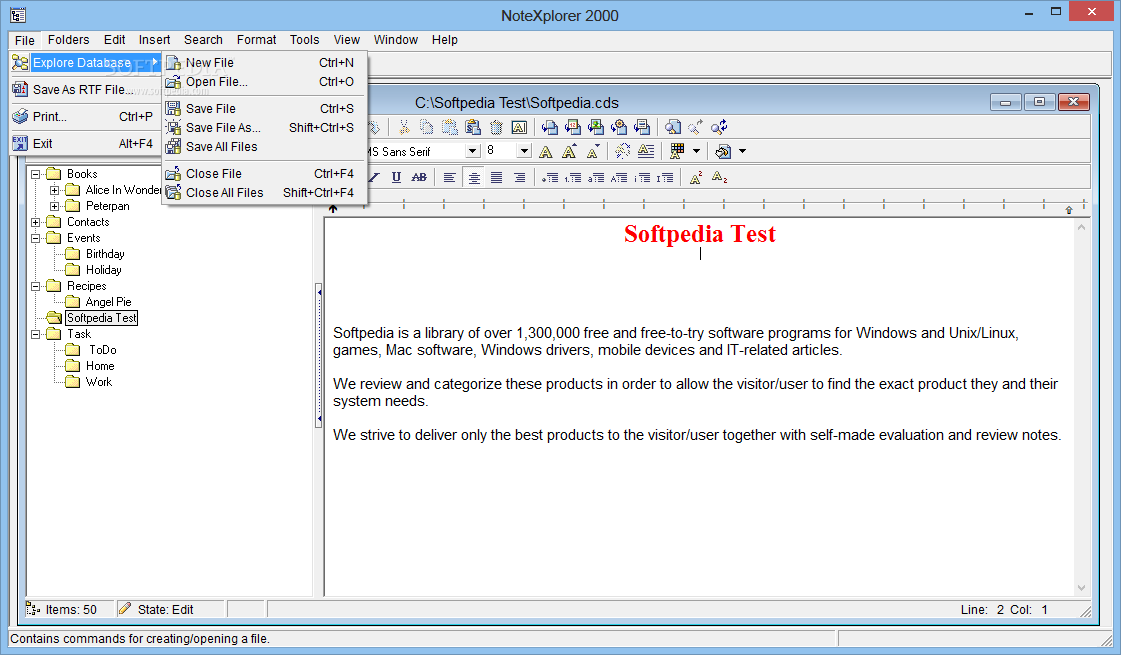Click the Insert Picture icon

[x=596, y=127]
